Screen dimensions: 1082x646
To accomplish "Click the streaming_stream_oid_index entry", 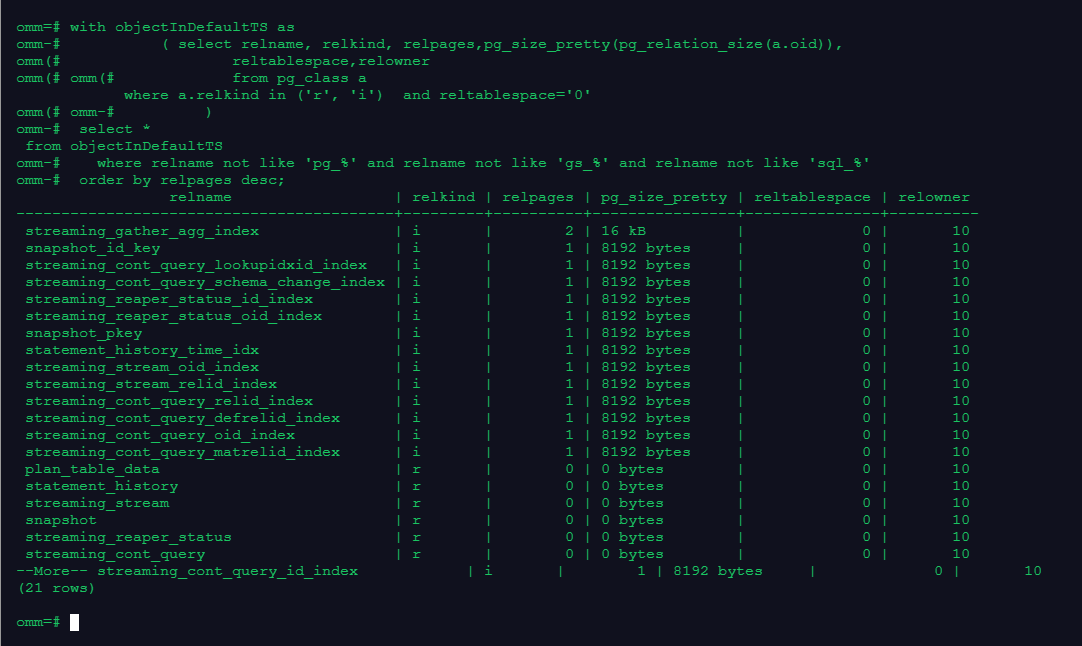I will point(142,367).
